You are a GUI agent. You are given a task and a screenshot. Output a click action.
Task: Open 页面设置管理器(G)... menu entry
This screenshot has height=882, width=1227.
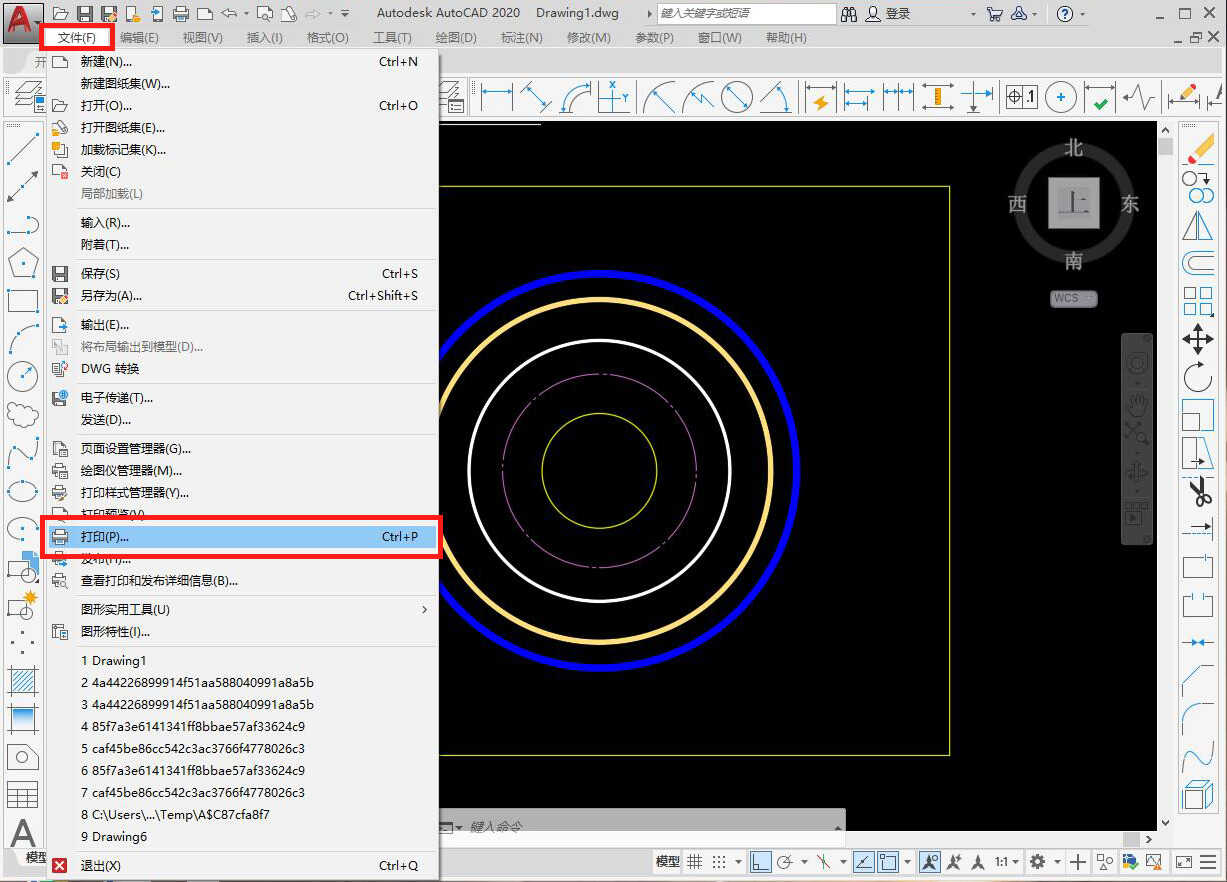pos(135,449)
